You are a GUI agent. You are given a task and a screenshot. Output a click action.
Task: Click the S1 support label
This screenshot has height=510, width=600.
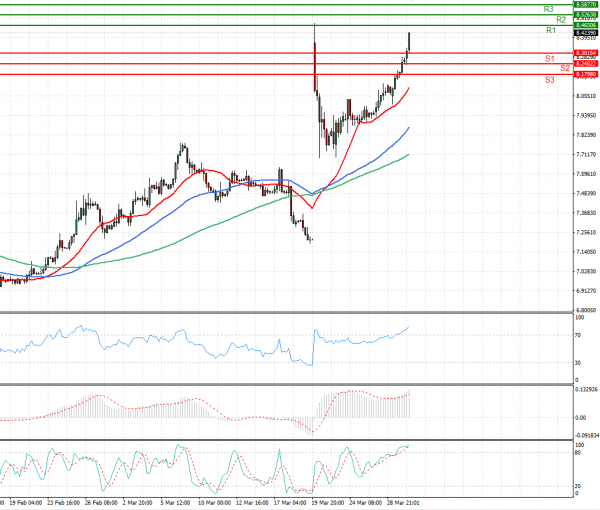(549, 59)
